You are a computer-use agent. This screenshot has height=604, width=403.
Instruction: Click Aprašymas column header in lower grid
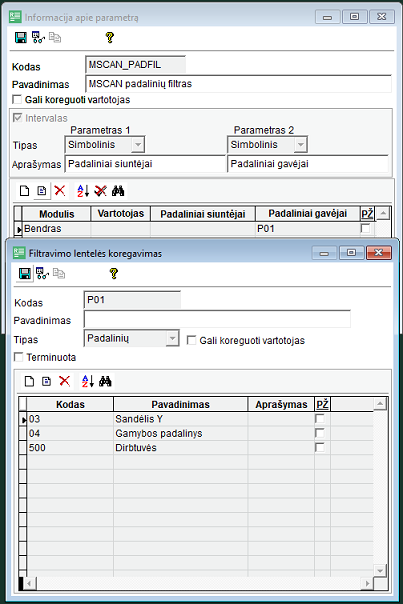click(x=281, y=404)
